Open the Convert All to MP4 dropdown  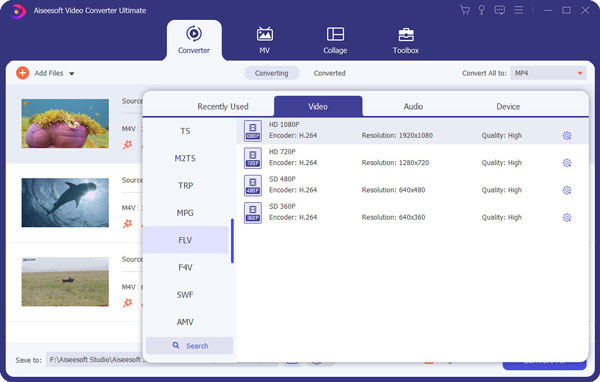pos(548,73)
